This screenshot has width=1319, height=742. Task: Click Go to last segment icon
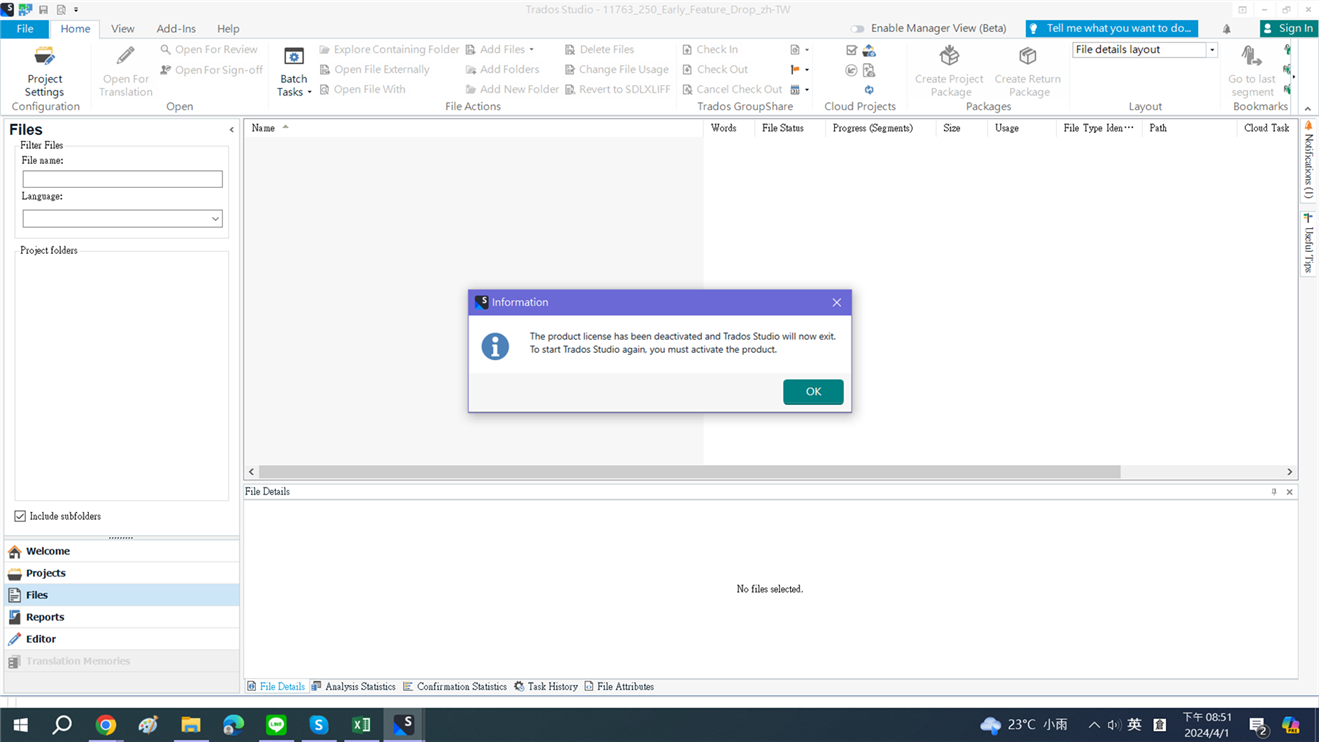[1251, 56]
